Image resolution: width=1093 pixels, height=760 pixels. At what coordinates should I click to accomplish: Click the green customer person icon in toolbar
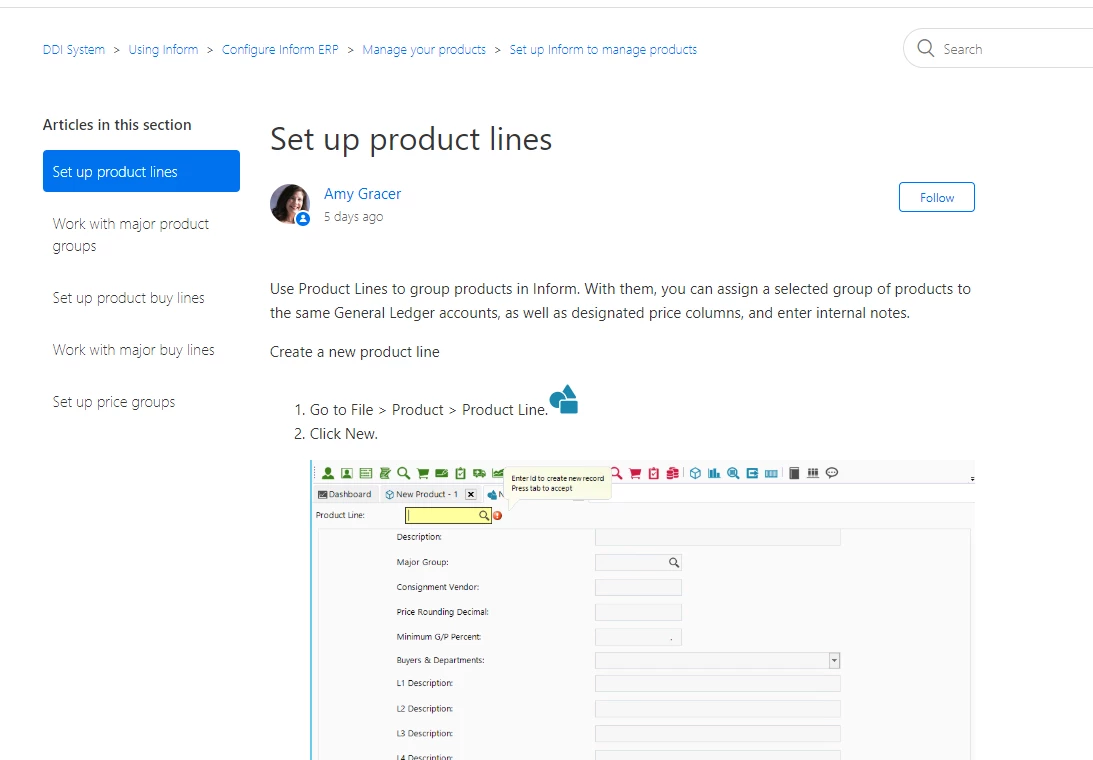328,473
